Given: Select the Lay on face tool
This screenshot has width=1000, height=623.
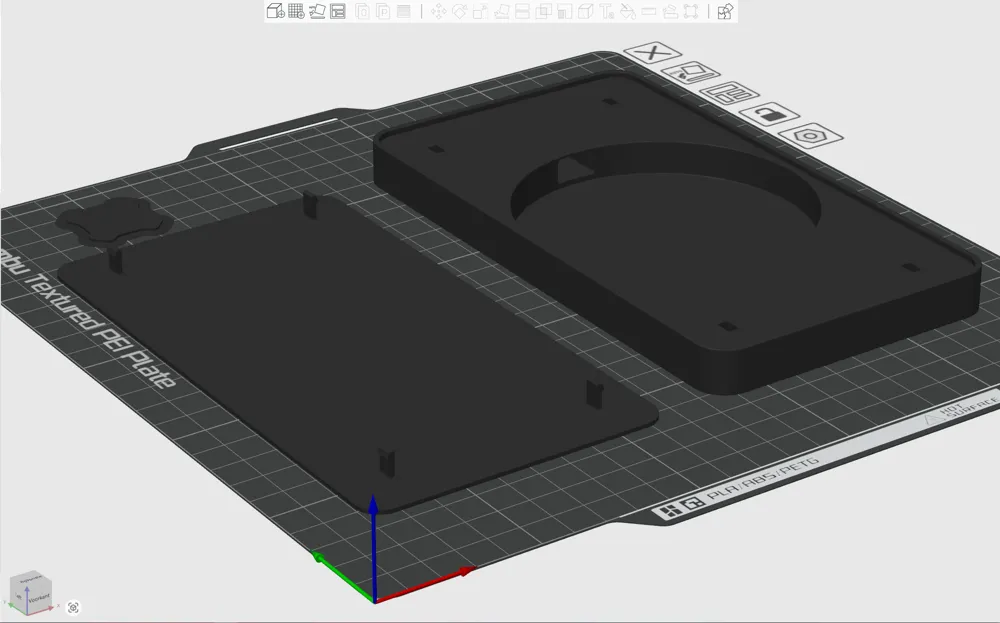Looking at the screenshot, I should 501,11.
